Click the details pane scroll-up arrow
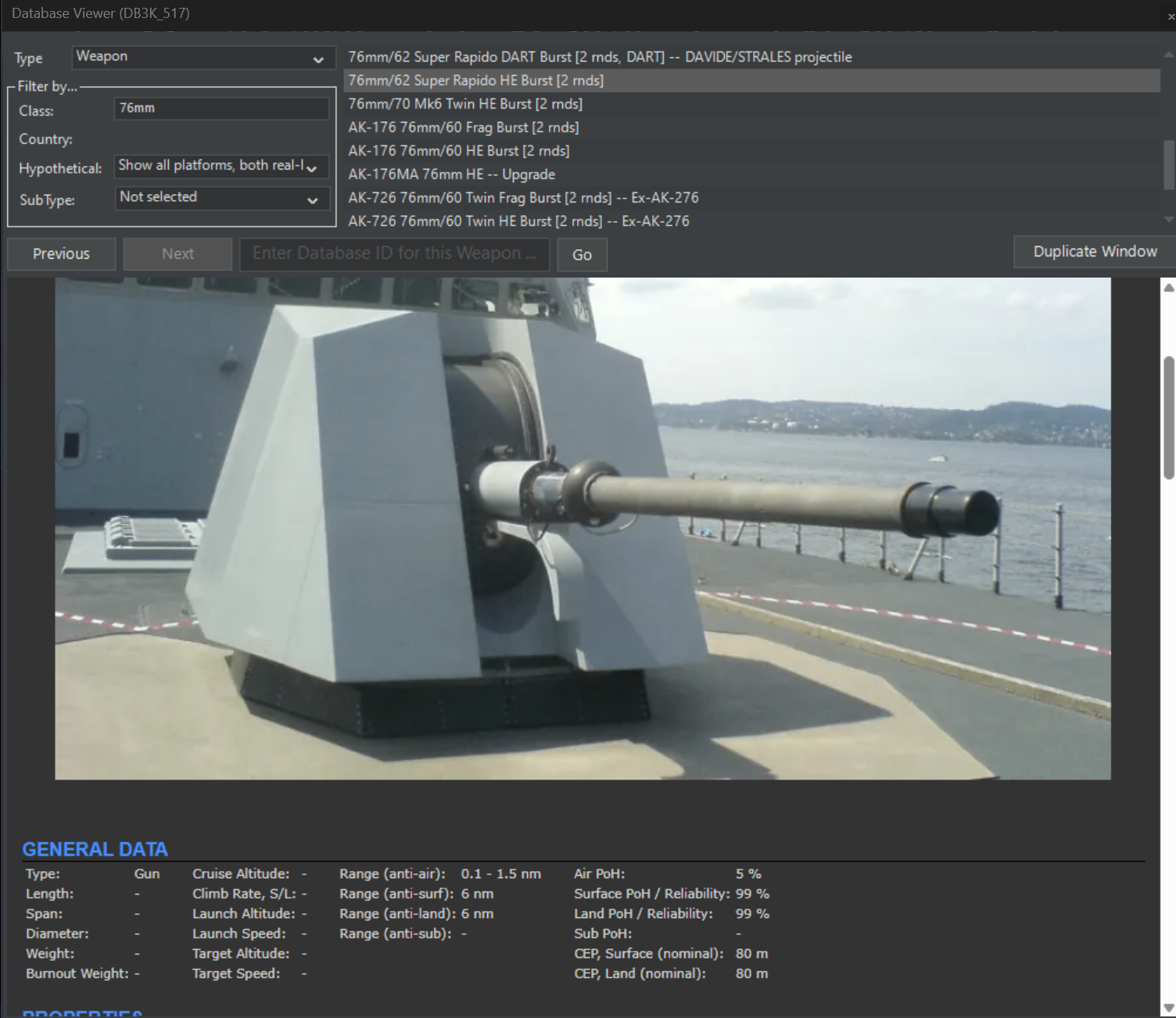 (1169, 288)
